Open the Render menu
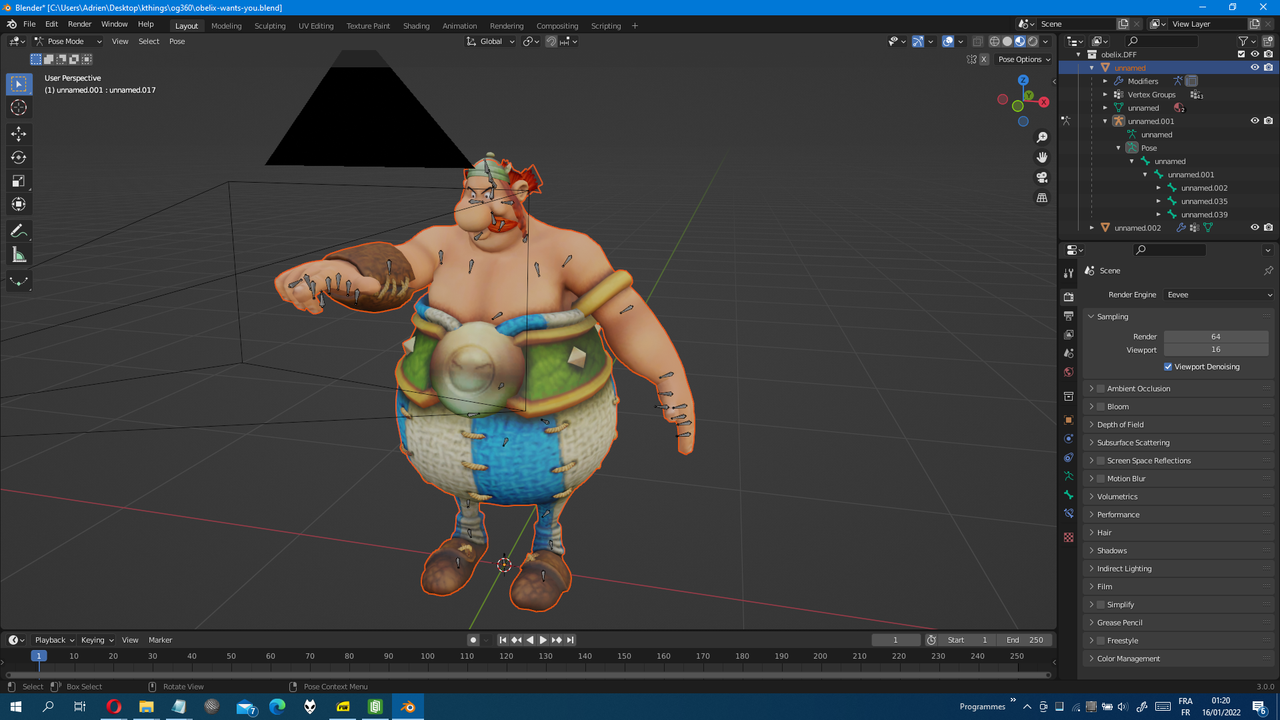Screen dimensions: 1280x720 (79, 24)
